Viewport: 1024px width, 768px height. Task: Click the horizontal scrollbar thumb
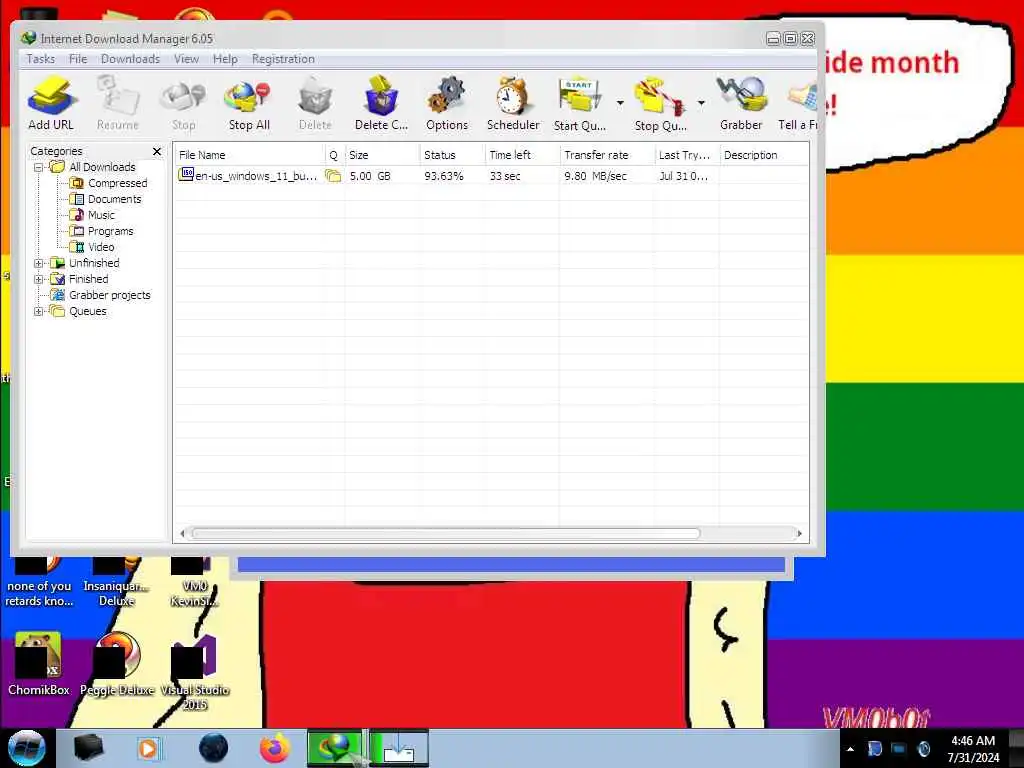[446, 534]
